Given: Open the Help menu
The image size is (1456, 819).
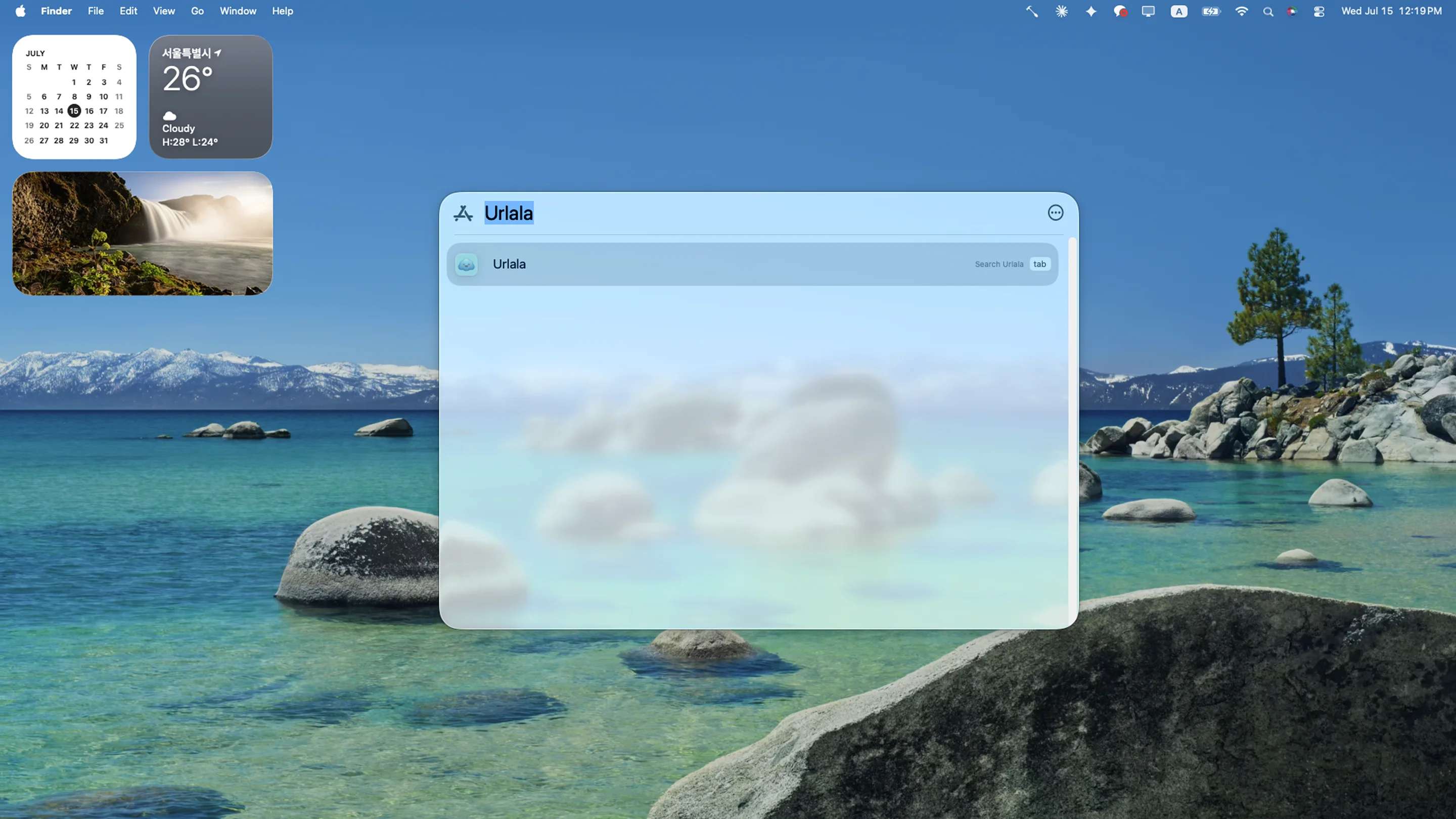Looking at the screenshot, I should tap(282, 11).
